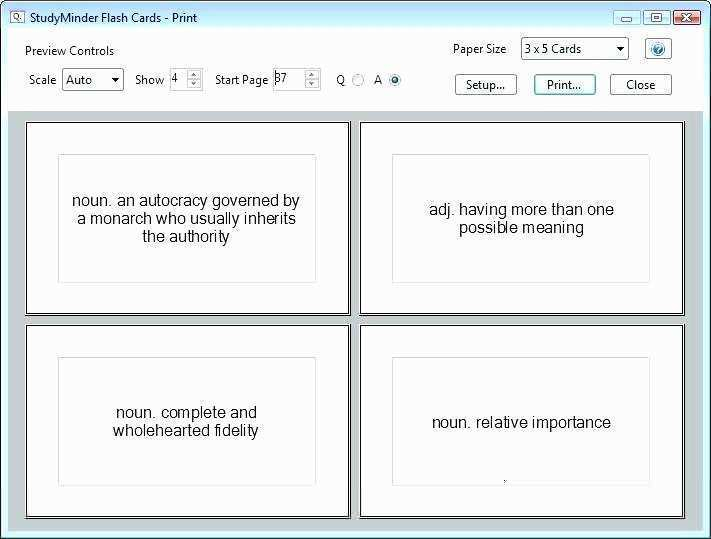The height and width of the screenshot is (539, 711).
Task: Increase the Show count with up arrow
Action: tap(193, 75)
